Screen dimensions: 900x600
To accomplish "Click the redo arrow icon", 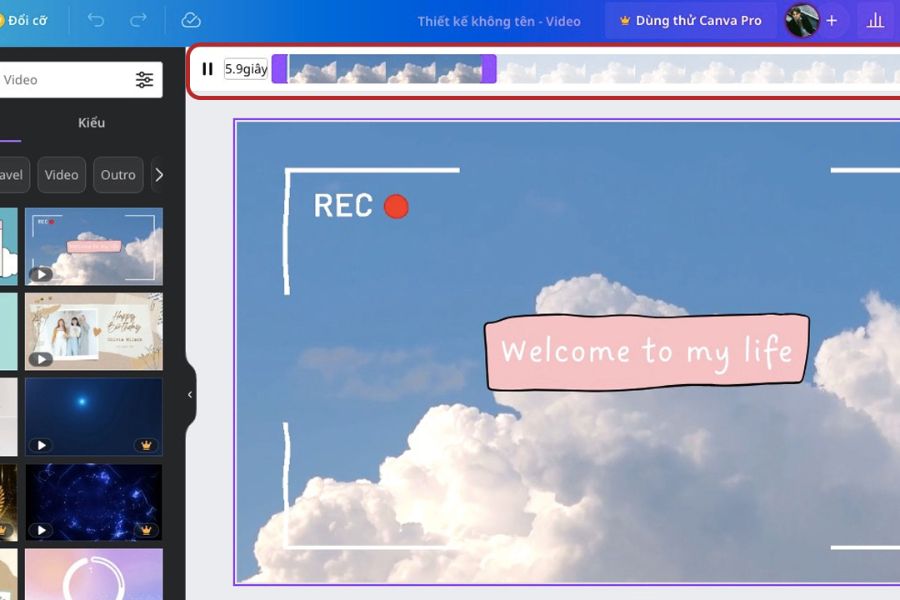I will (138, 21).
